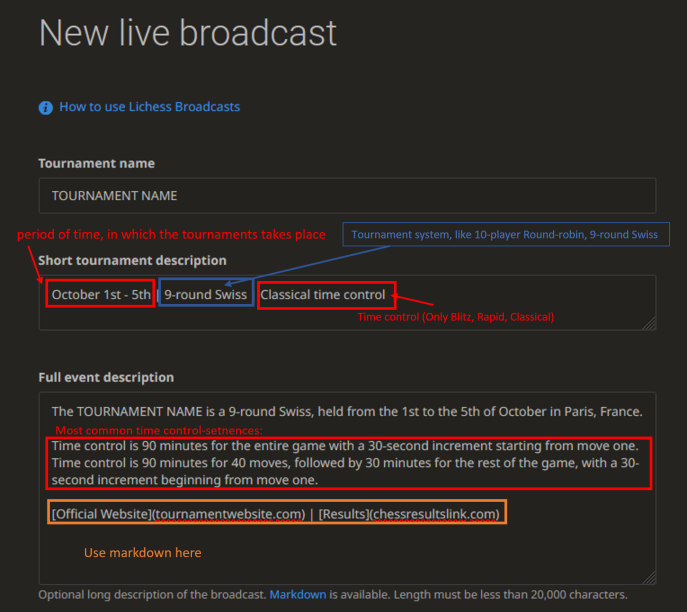Click "Most common time control" red annotation
Screen dimensions: 687x612
pyautogui.click(x=158, y=430)
